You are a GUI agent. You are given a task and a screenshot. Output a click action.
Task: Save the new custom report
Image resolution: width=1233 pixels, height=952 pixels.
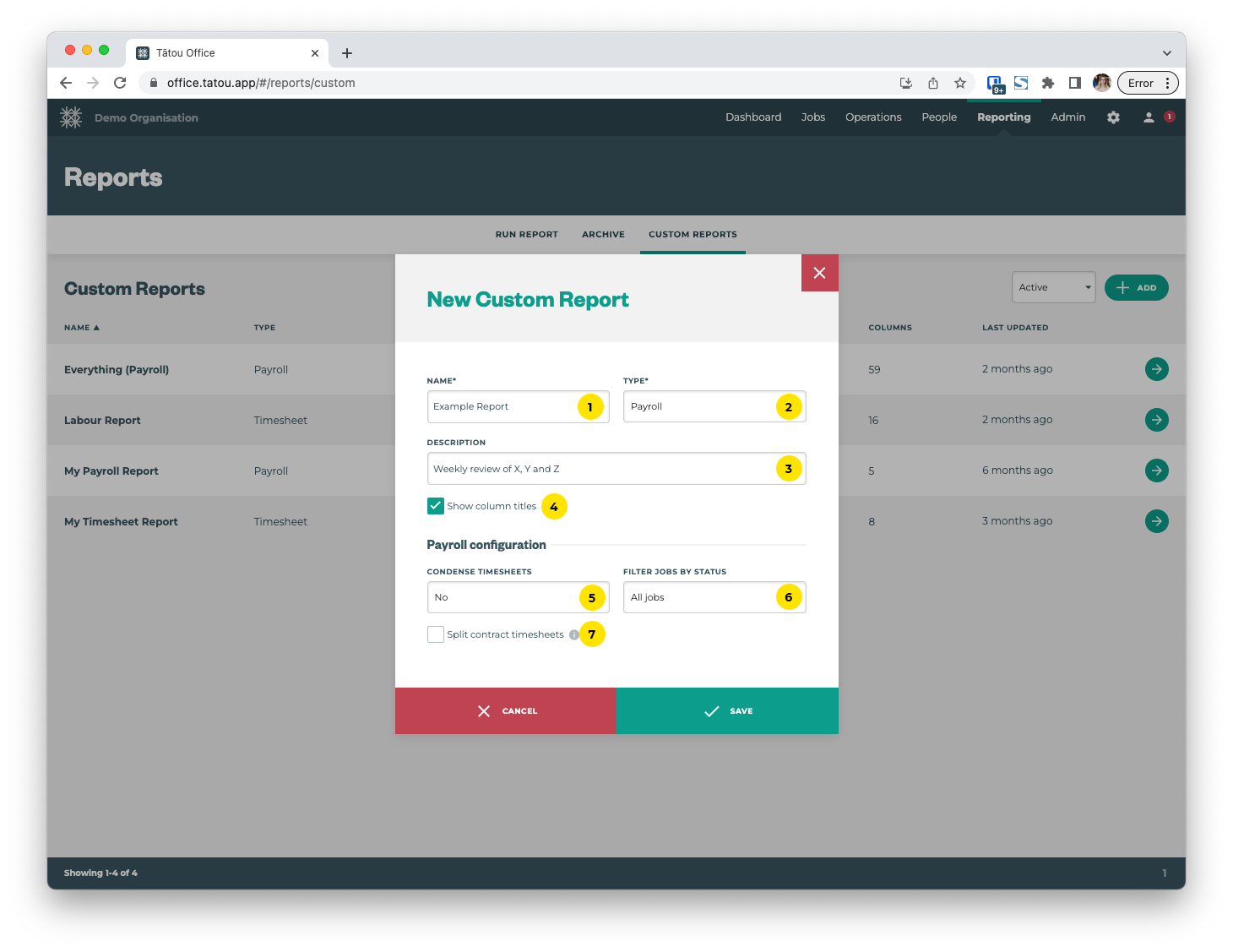click(727, 710)
